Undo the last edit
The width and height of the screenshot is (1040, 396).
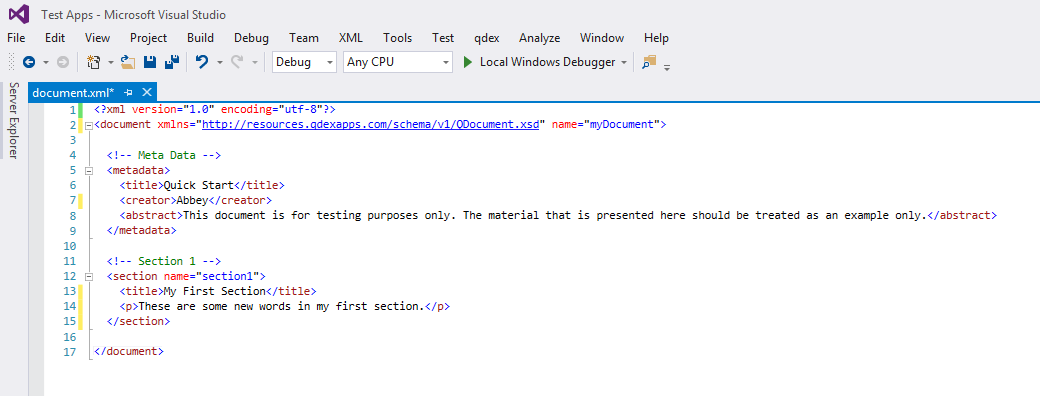coord(202,62)
